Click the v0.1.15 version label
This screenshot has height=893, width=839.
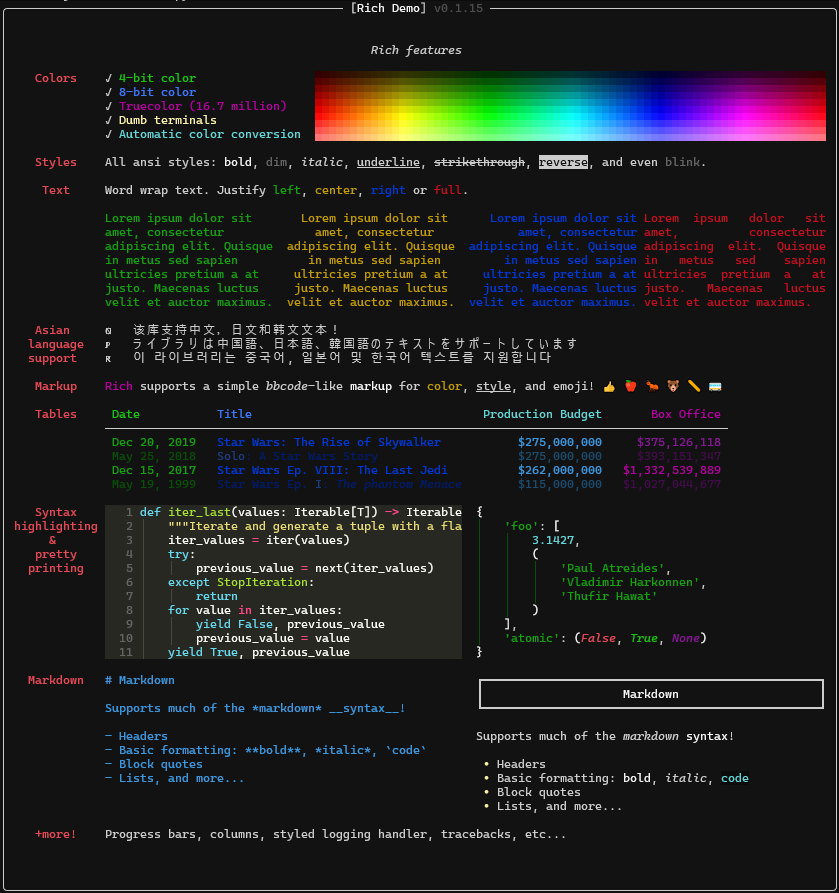tap(459, 8)
